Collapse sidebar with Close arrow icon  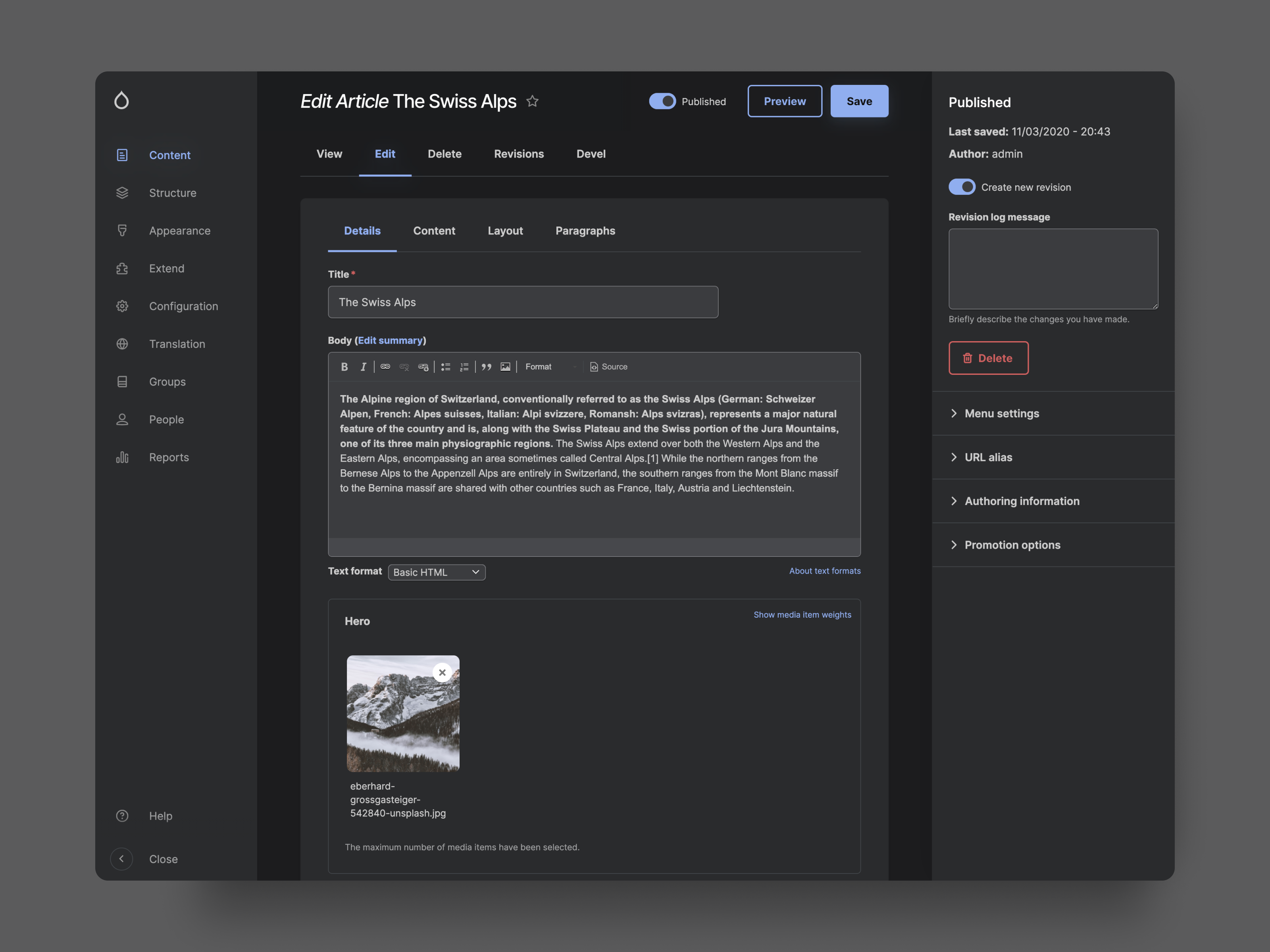121,859
